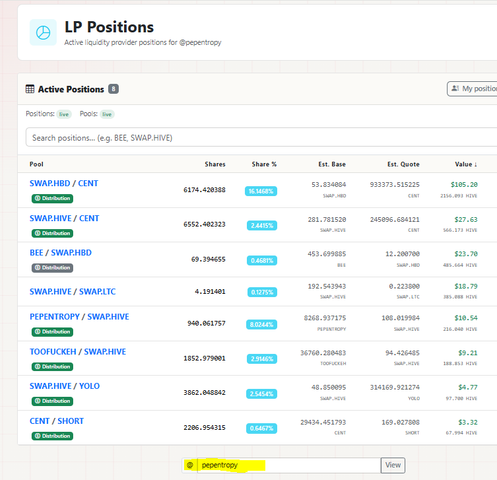Viewport: 497px width, 480px height.
Task: Open SWAP.HIVE link in SWAP.HIVE / CENT row
Action: click(50, 218)
